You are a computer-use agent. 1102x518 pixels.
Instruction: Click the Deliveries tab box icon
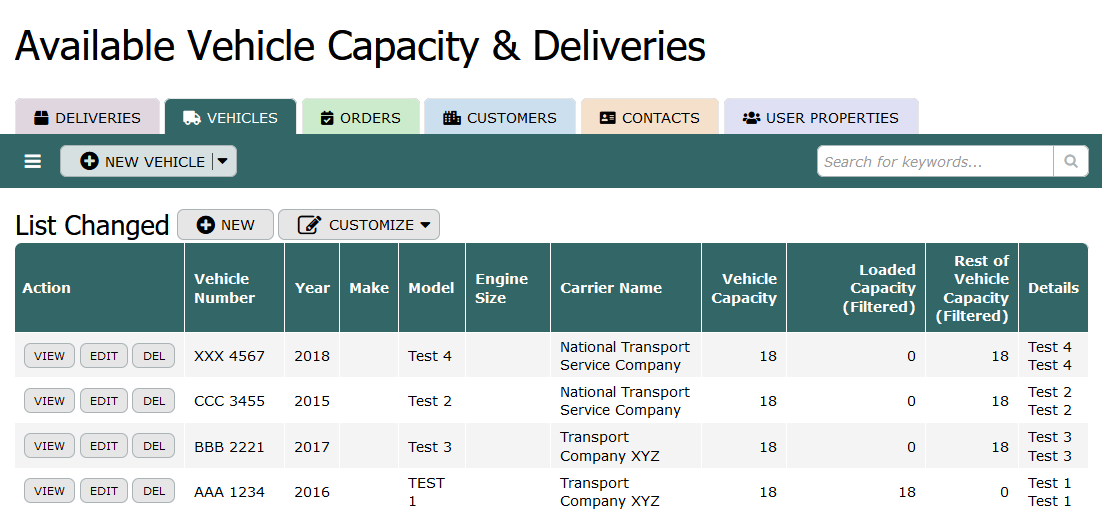coord(41,118)
